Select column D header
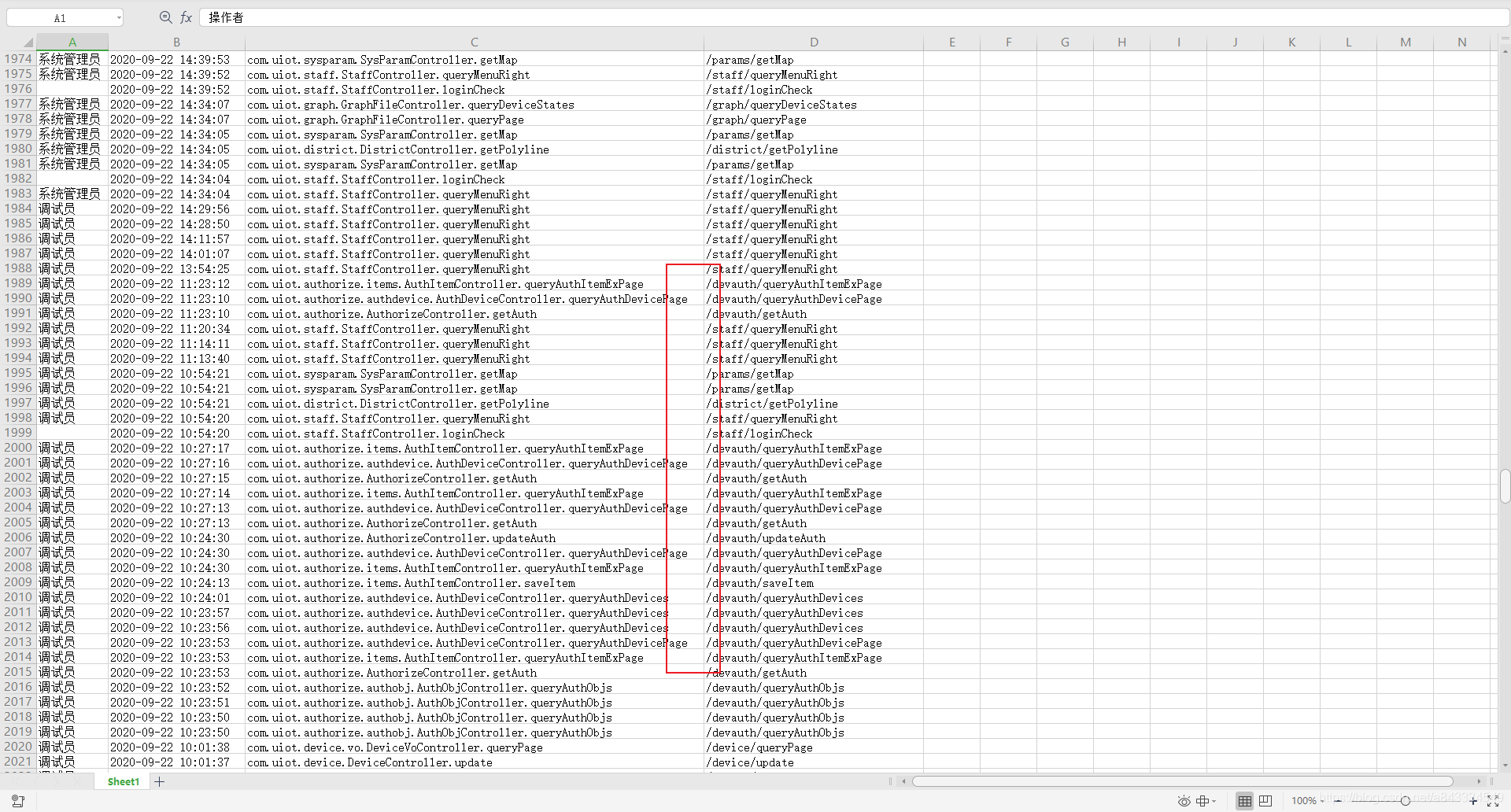Screen dimensions: 1511x812 tap(814, 42)
